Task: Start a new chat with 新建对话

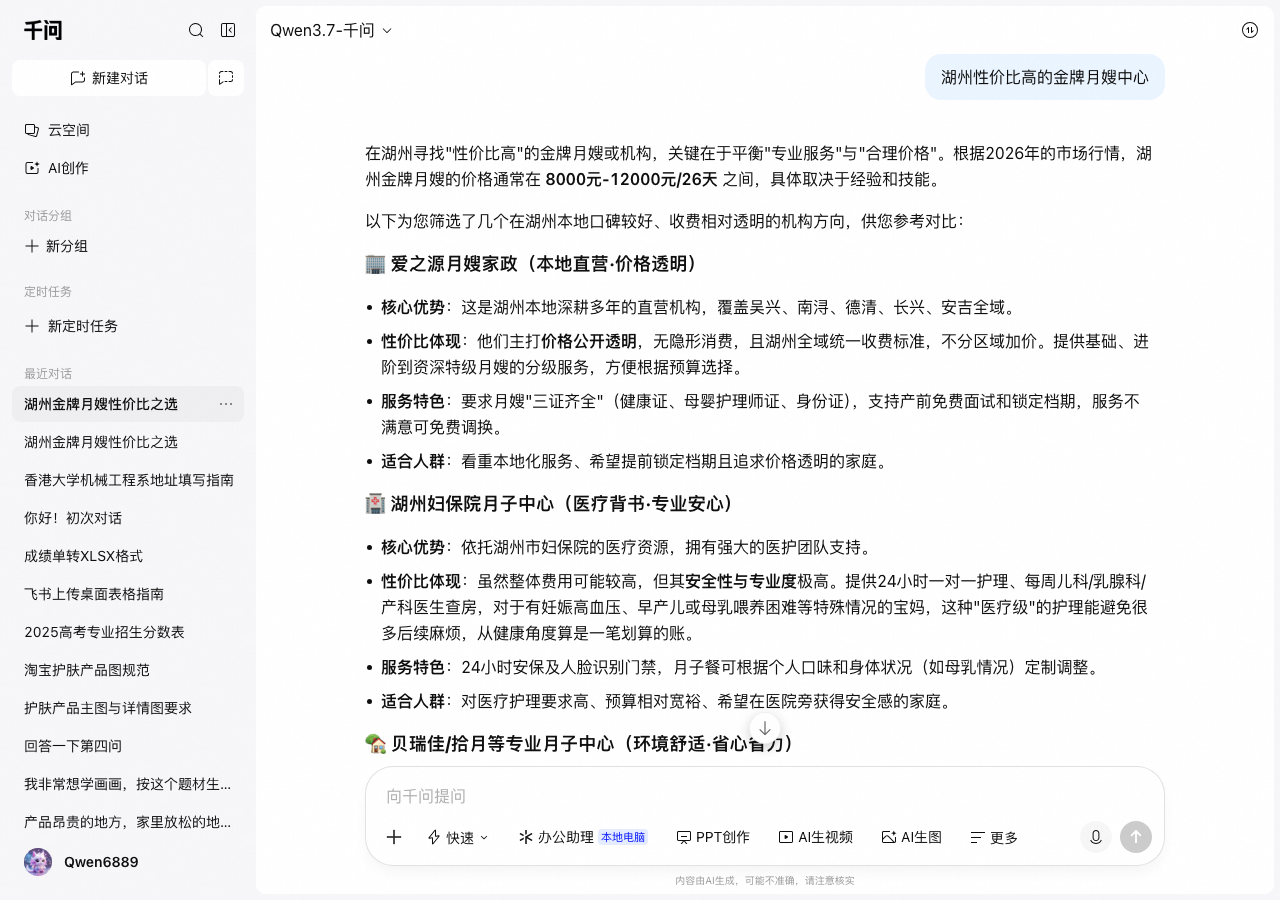Action: 109,78
